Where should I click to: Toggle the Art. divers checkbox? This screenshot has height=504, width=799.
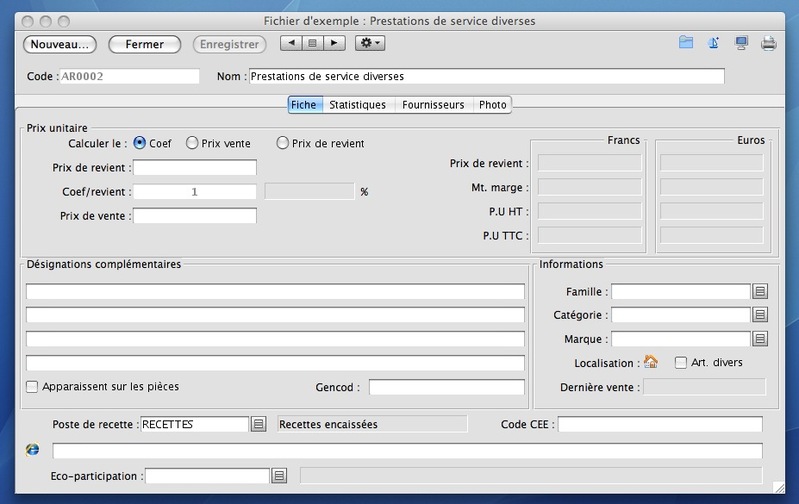(x=680, y=363)
